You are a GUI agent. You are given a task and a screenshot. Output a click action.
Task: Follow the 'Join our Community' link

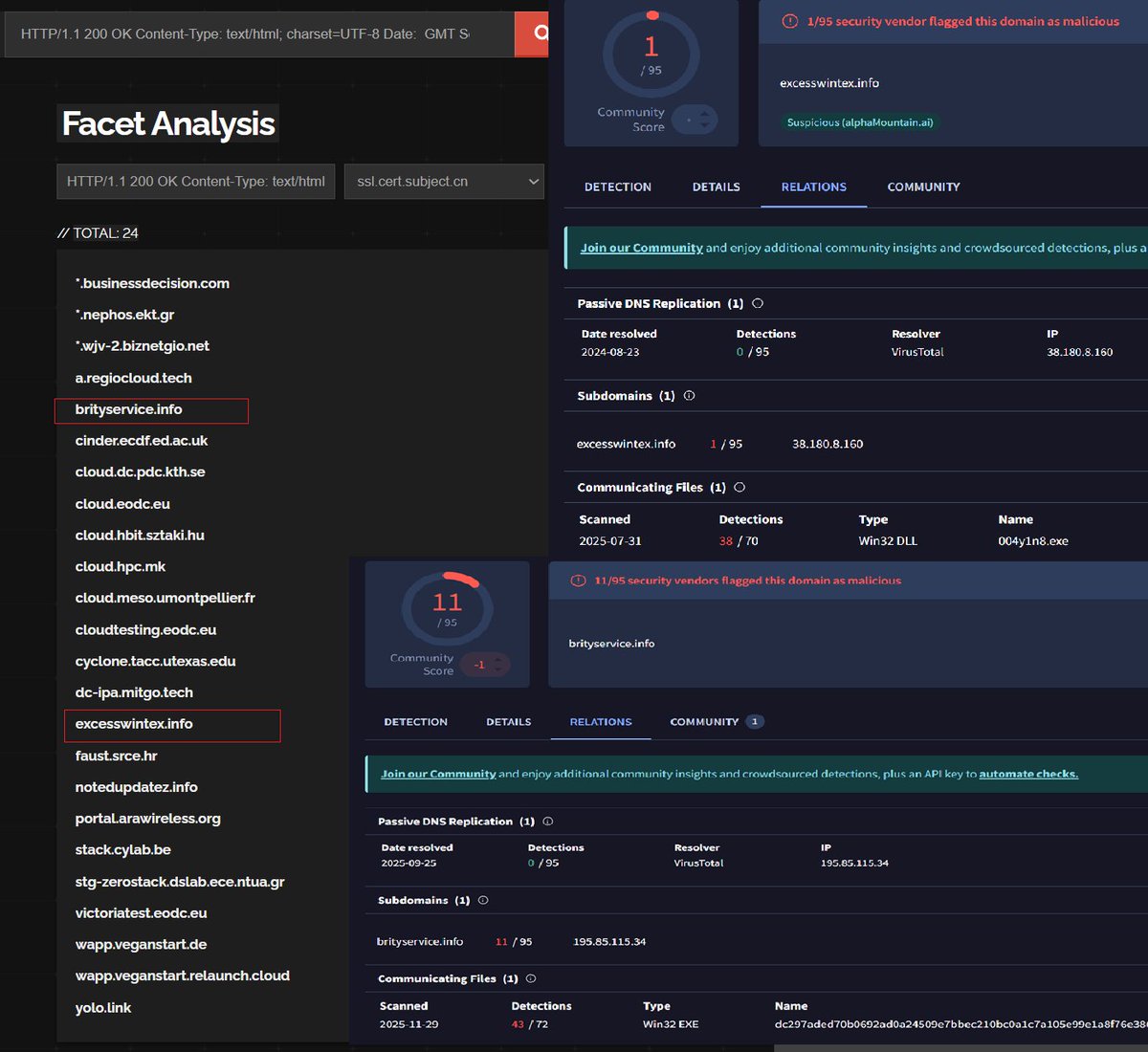[641, 247]
